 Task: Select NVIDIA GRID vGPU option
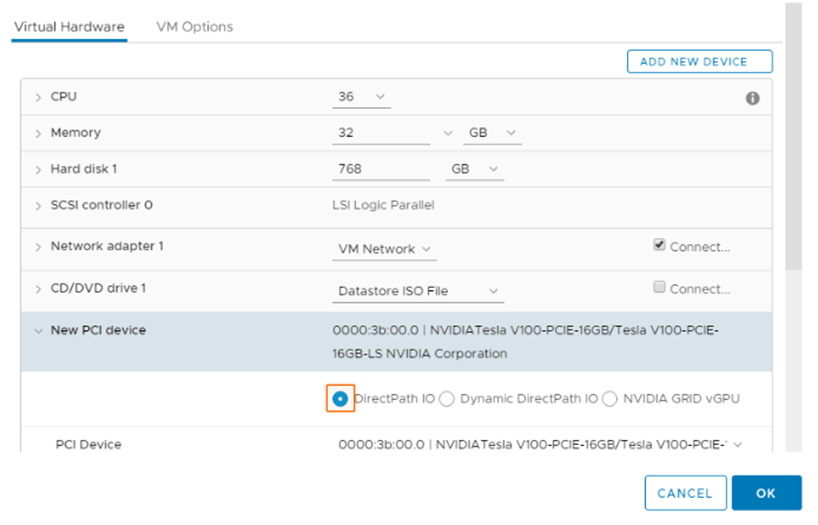tap(610, 399)
